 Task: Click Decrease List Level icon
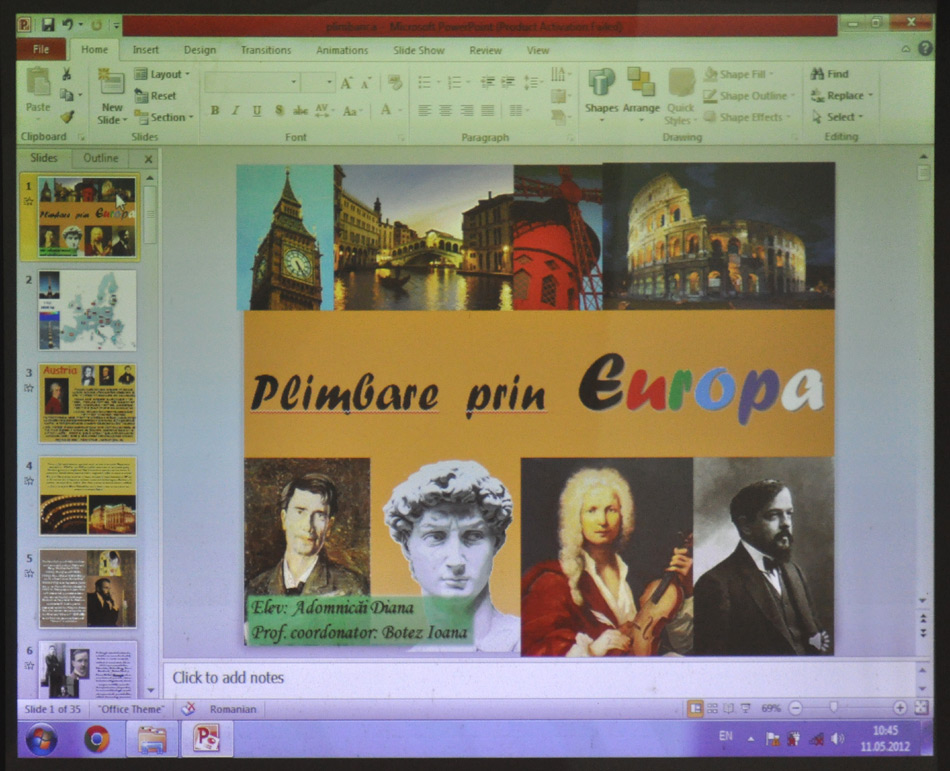(487, 82)
